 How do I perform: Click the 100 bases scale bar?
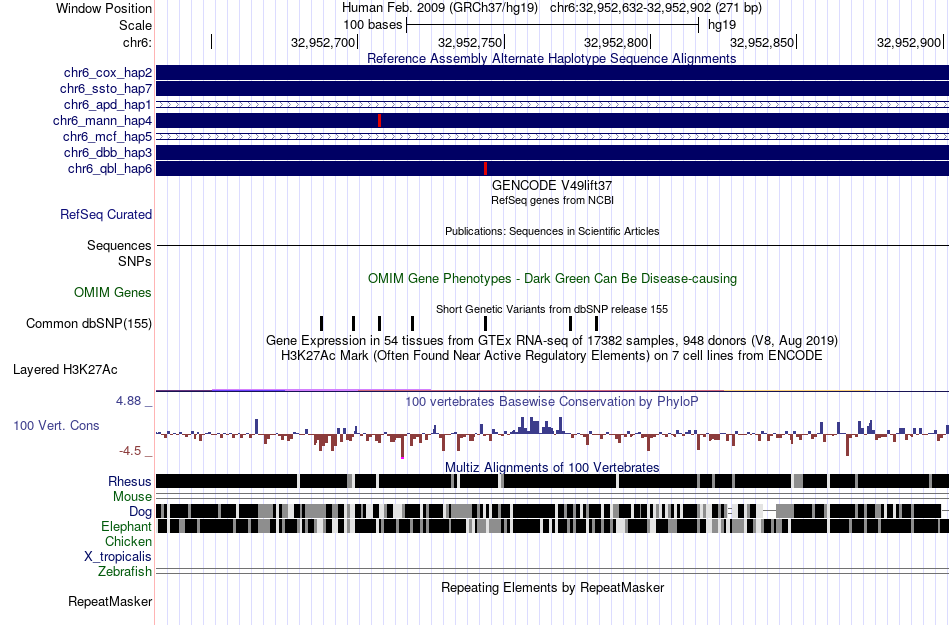(x=553, y=25)
